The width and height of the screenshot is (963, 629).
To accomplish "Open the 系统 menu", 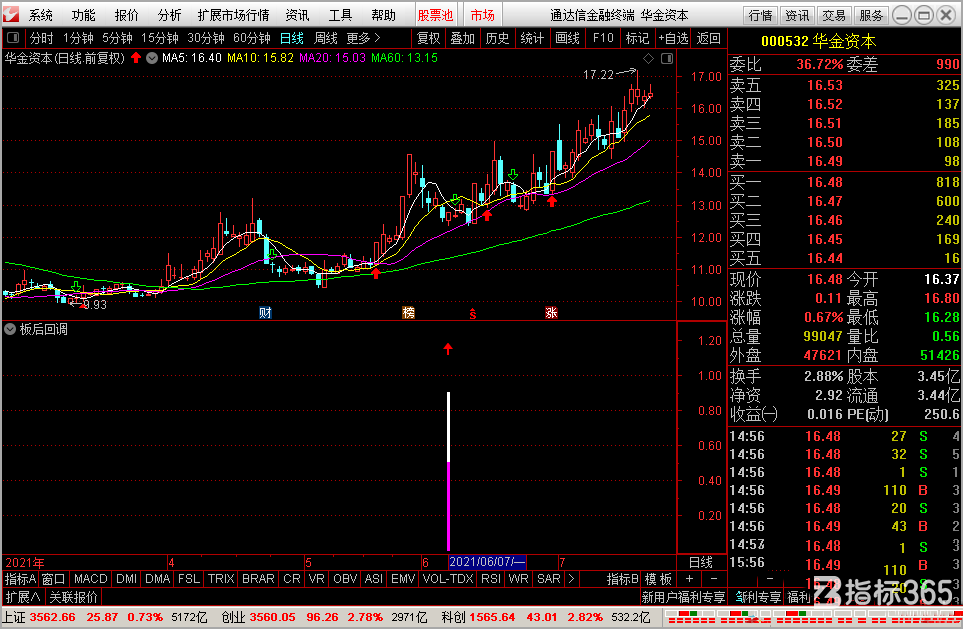I will click(x=41, y=15).
